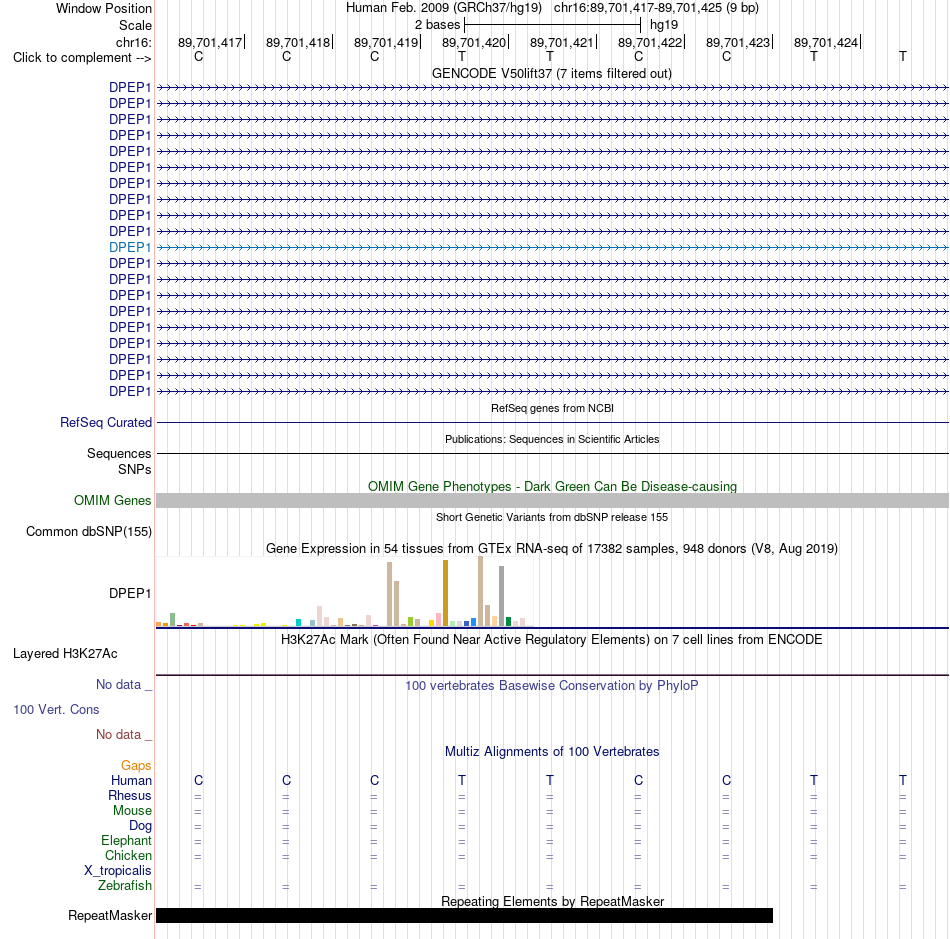Image resolution: width=950 pixels, height=939 pixels.
Task: Select the Scale track label
Action: pyautogui.click(x=135, y=25)
